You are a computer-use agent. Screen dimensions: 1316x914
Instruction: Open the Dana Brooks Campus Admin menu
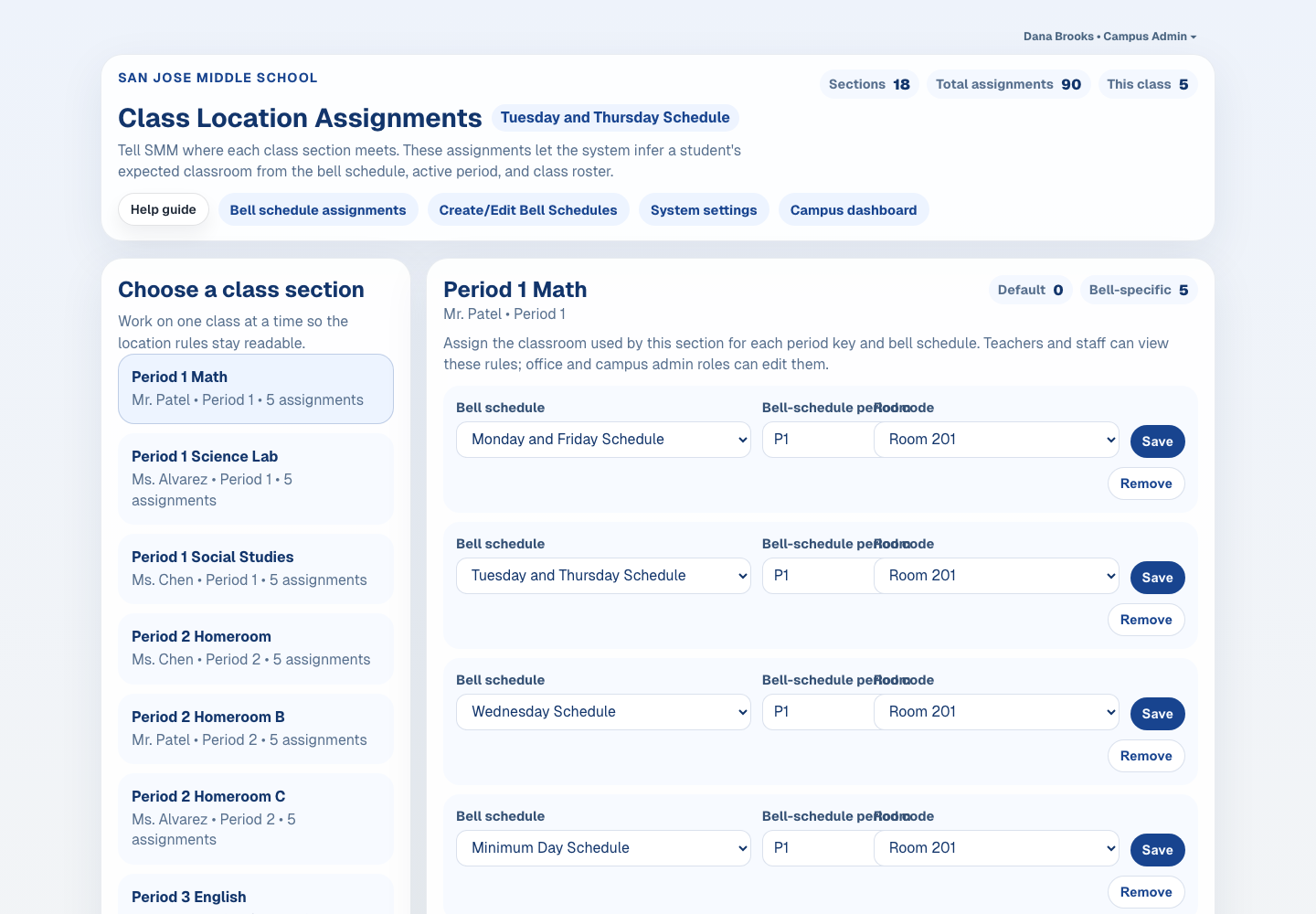(1109, 37)
